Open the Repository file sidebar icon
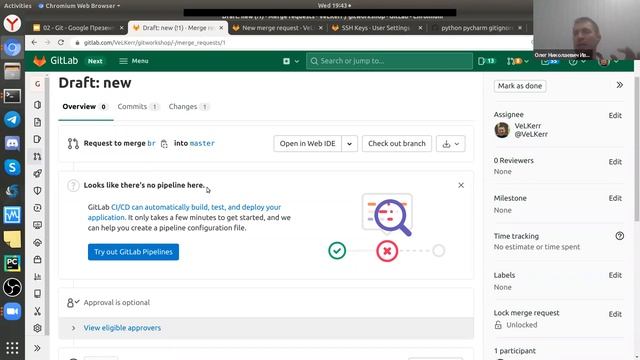Image resolution: width=640 pixels, height=360 pixels. click(37, 122)
